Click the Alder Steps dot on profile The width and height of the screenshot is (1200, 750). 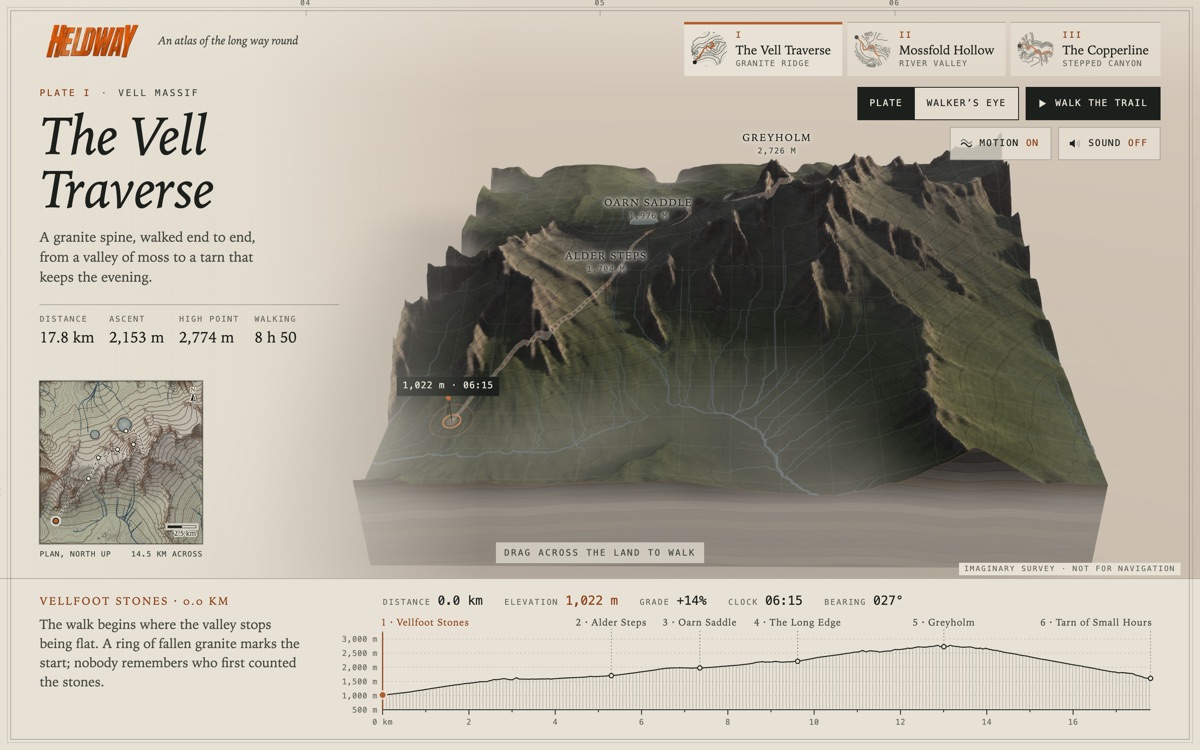pos(611,675)
